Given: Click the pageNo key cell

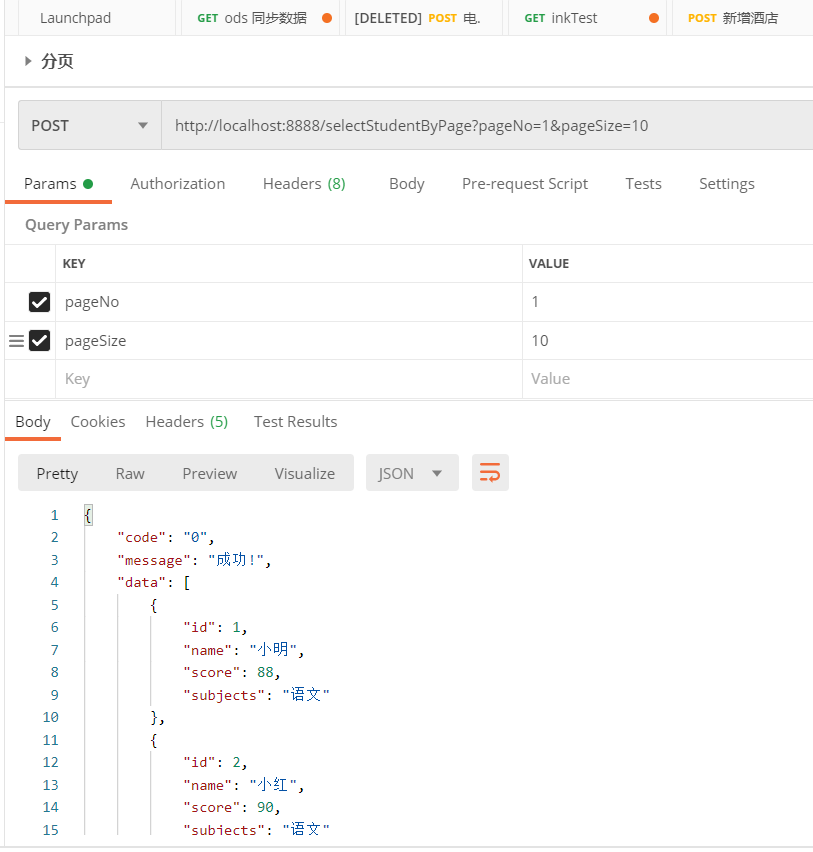Looking at the screenshot, I should tap(289, 302).
